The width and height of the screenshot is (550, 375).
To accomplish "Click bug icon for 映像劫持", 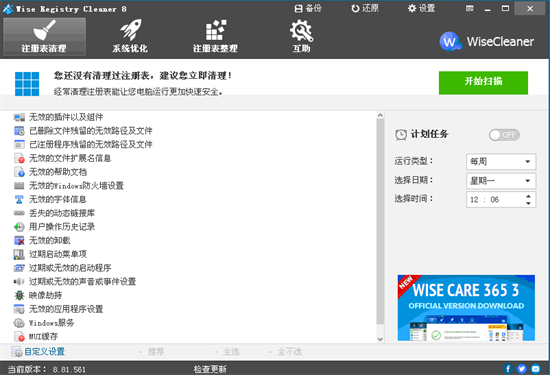I will tap(19, 295).
